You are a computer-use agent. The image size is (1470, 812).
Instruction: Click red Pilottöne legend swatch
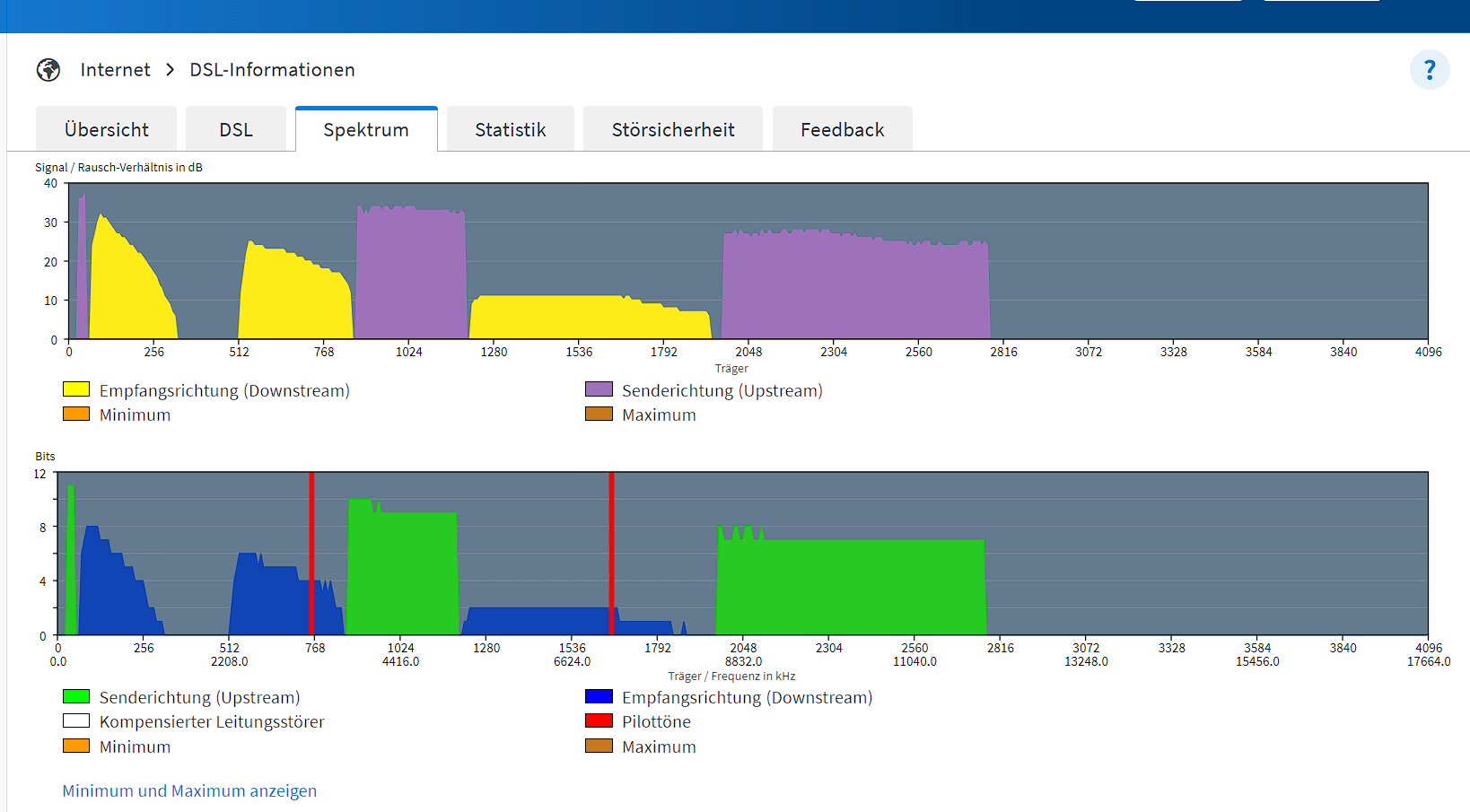pos(599,720)
